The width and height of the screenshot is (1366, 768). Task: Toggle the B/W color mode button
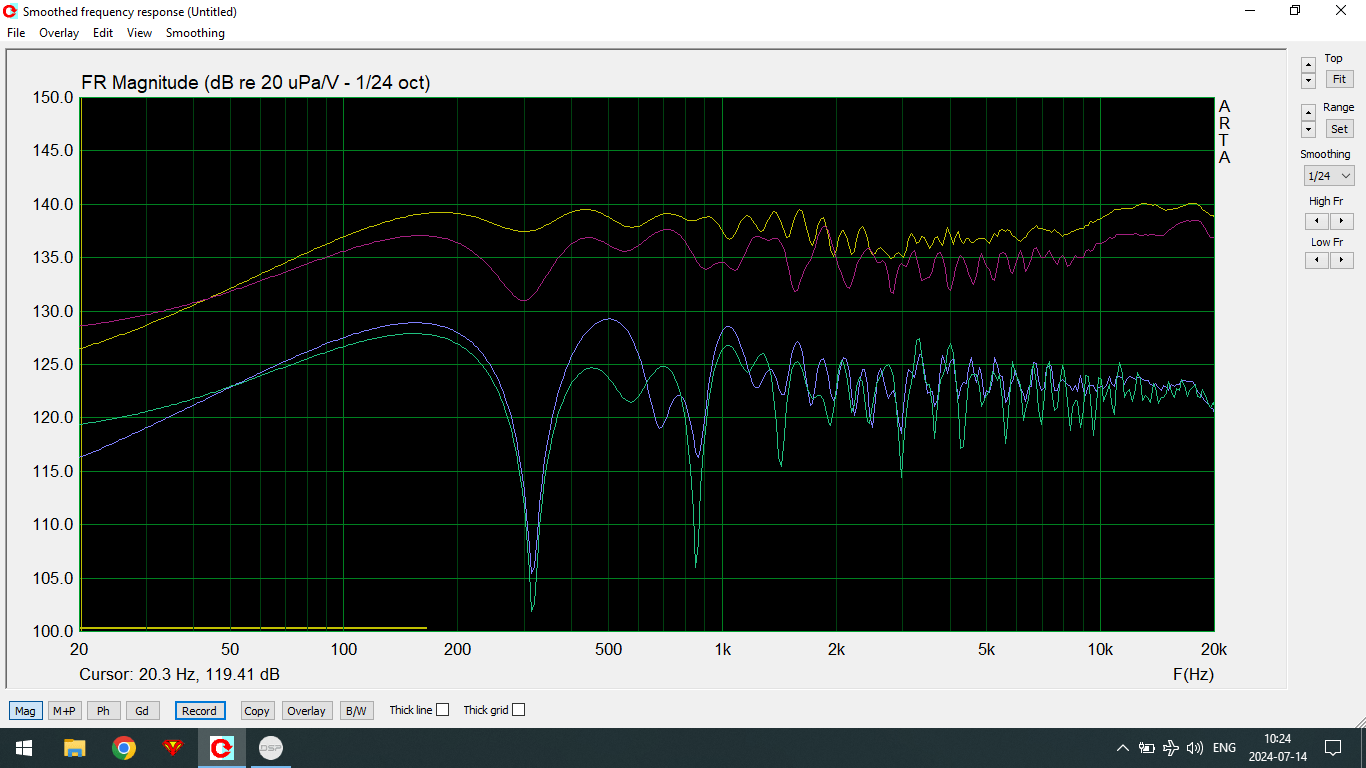(x=355, y=711)
